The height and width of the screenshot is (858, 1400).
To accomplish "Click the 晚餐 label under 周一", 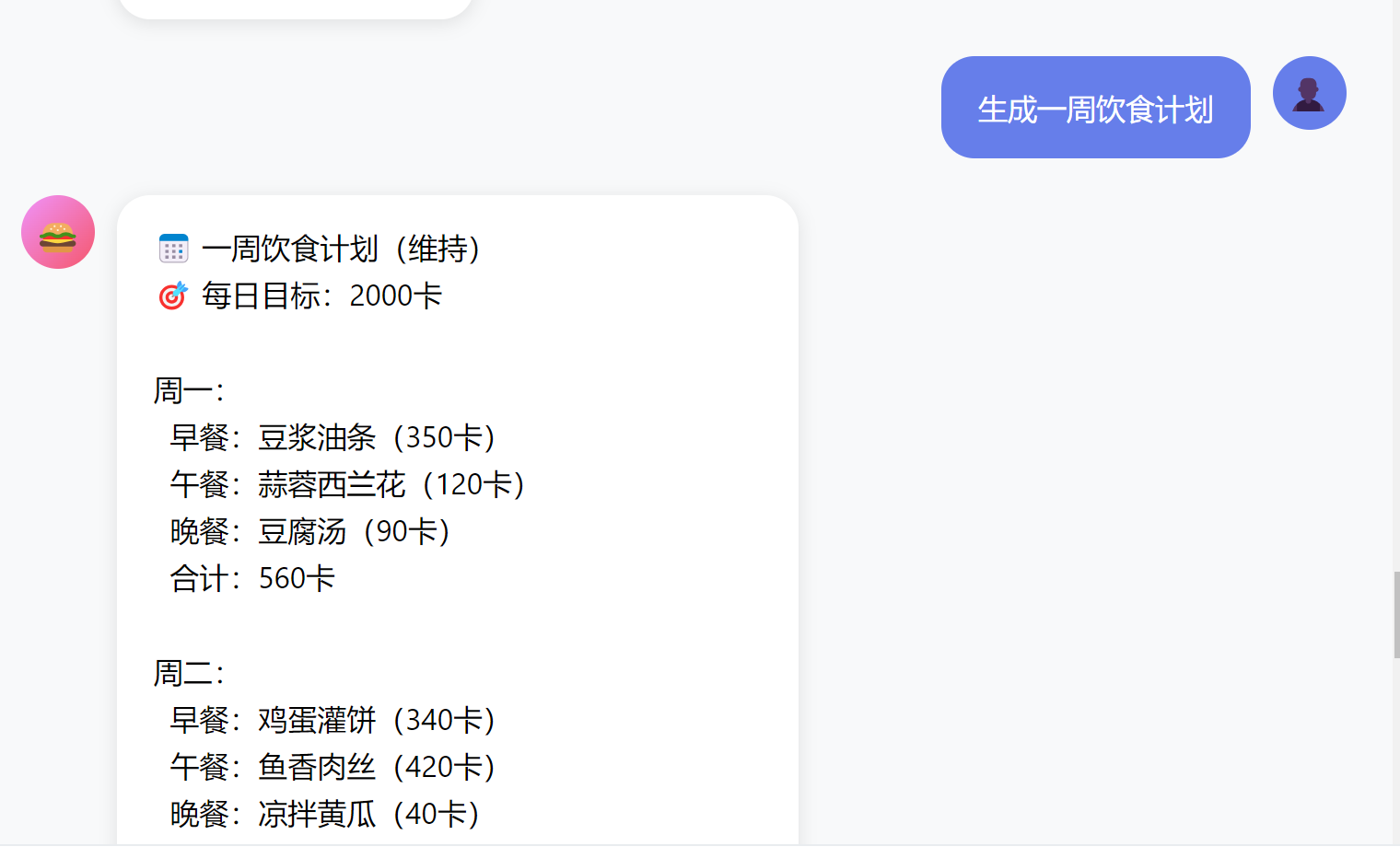I will [x=200, y=531].
